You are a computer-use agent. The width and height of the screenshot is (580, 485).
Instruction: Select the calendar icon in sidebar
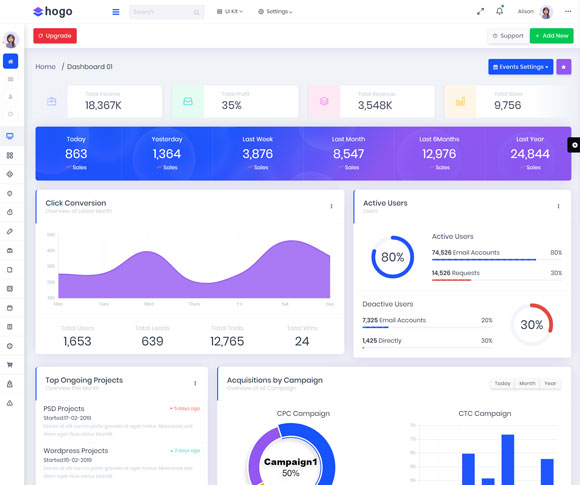10,308
